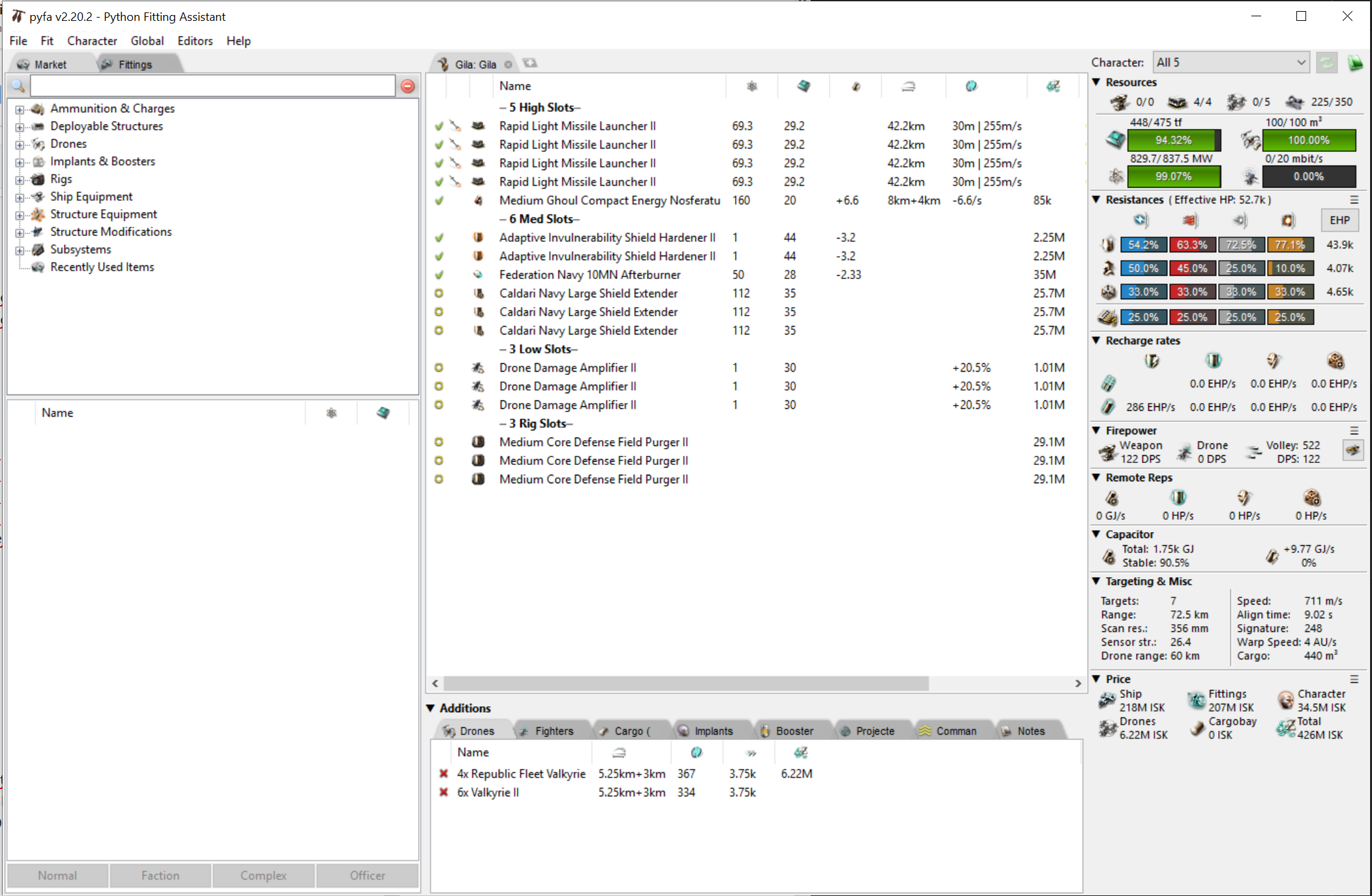Toggle Federation Navy 10MN Afterburner active state
This screenshot has height=896, width=1372.
point(439,275)
